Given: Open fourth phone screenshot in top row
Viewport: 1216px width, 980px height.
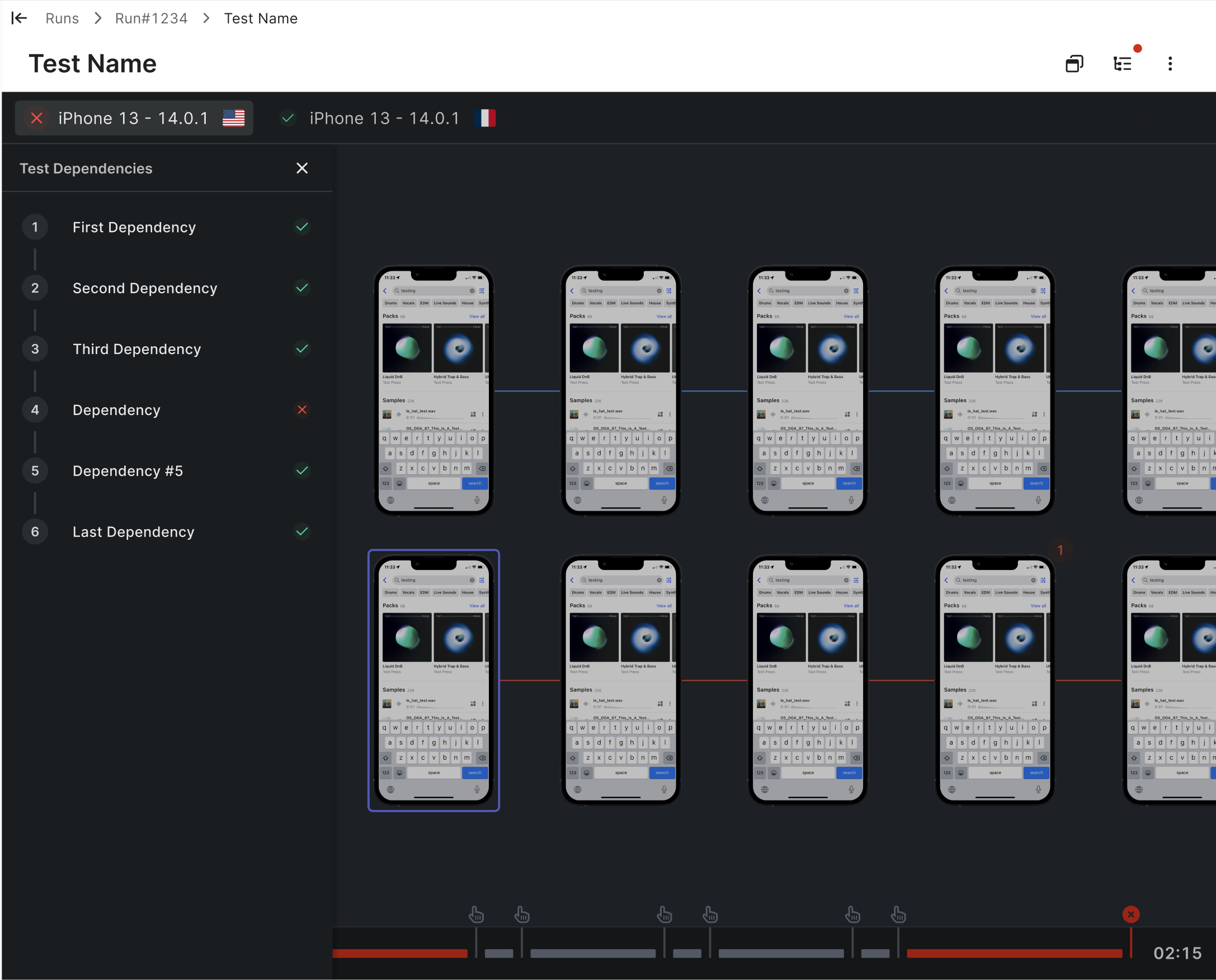Looking at the screenshot, I should (995, 390).
